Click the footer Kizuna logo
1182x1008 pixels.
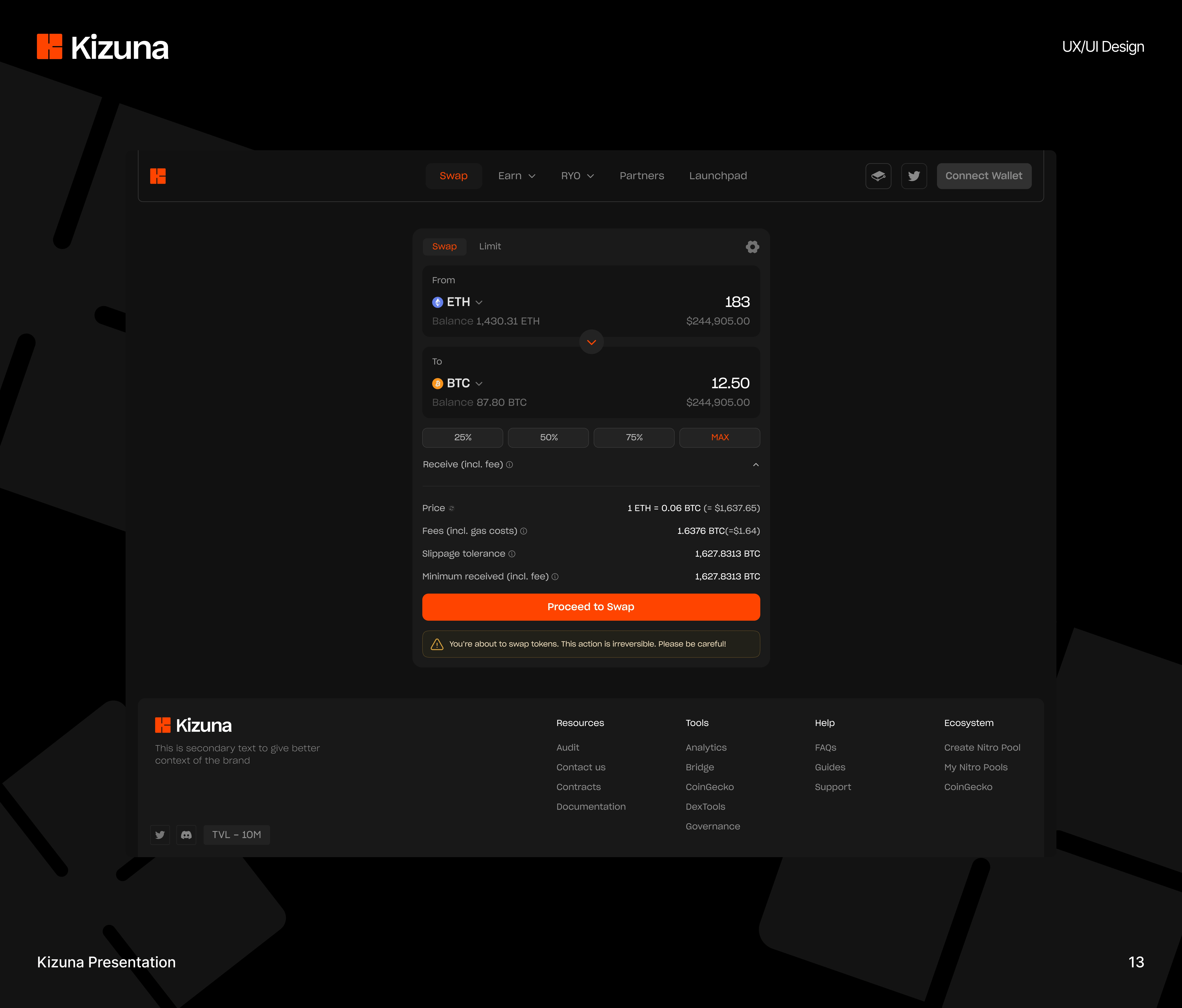tap(193, 725)
